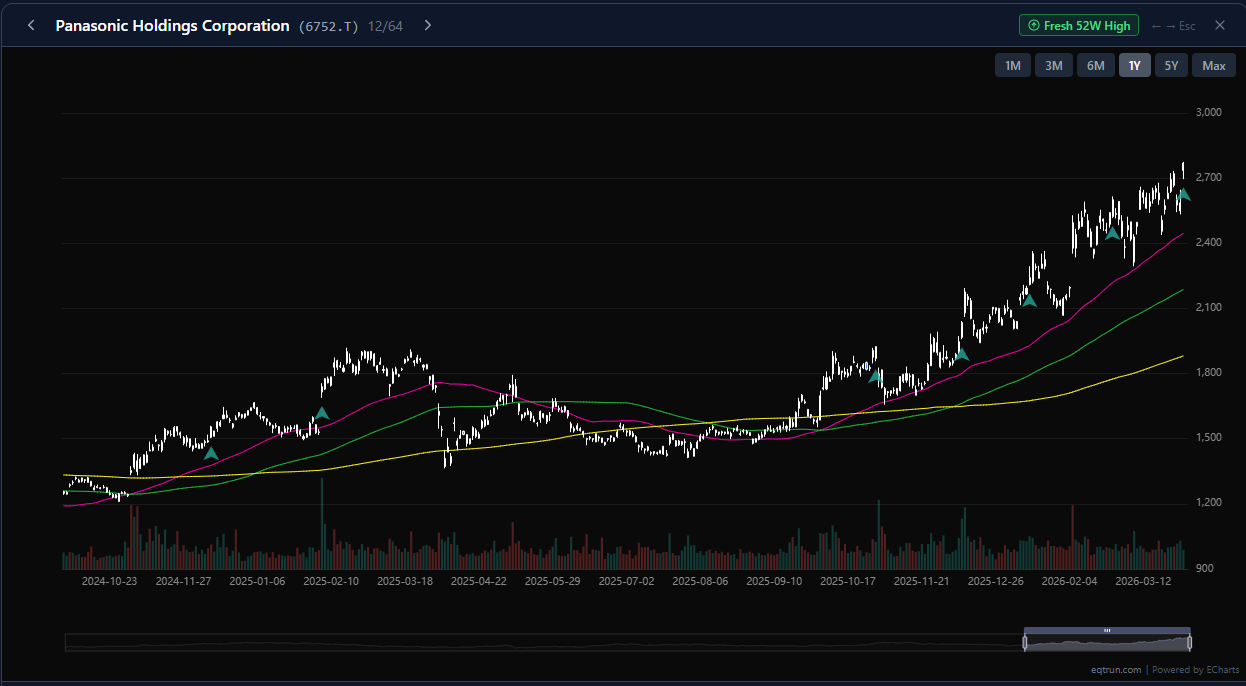
Task: Click the teal triangle signal marker near 2024-11-27
Action: pos(210,452)
